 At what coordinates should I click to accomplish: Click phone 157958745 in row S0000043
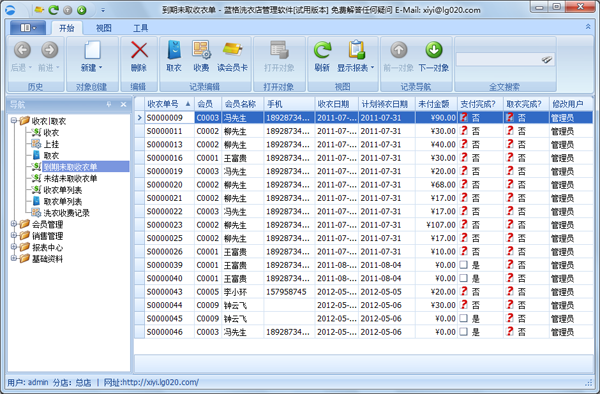click(286, 291)
